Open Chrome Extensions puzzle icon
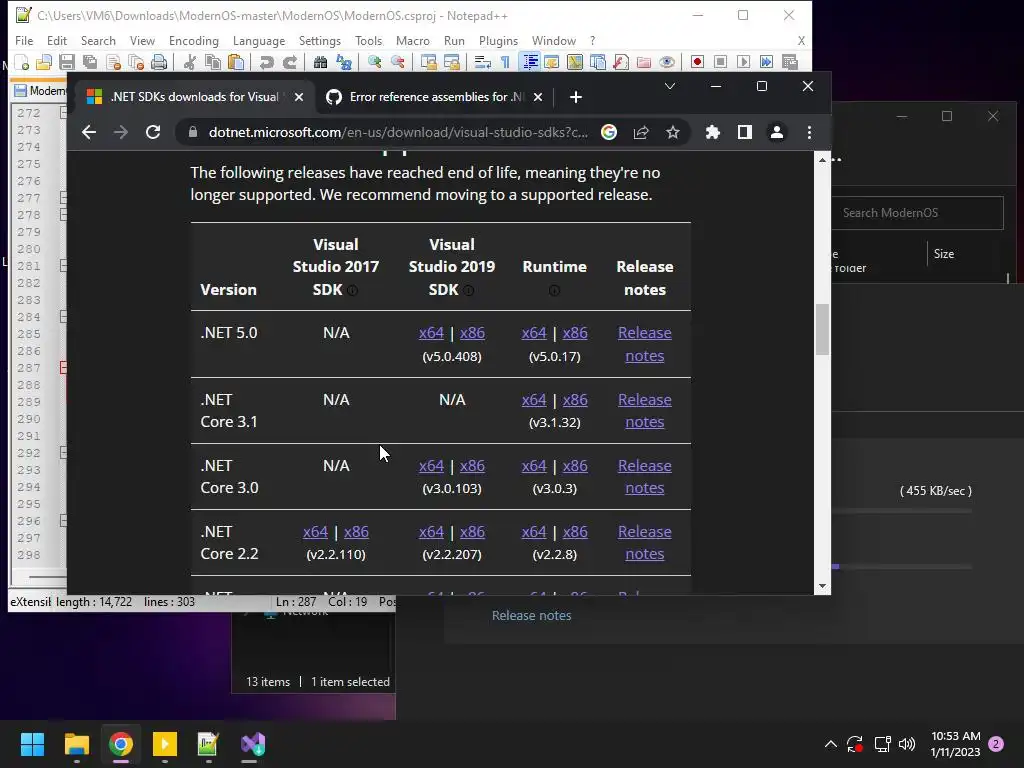 [x=712, y=133]
